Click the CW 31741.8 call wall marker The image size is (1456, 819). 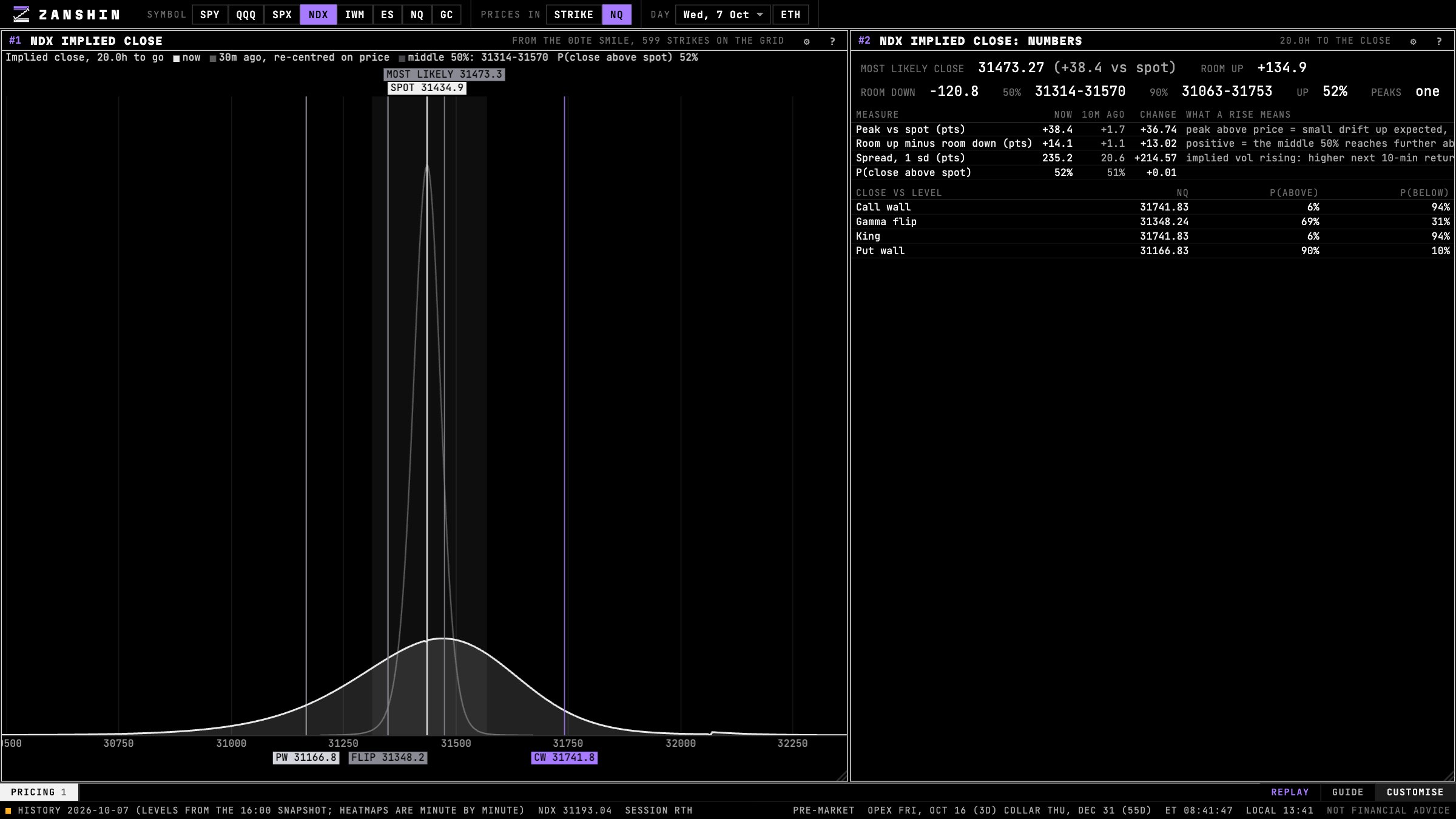click(x=564, y=758)
